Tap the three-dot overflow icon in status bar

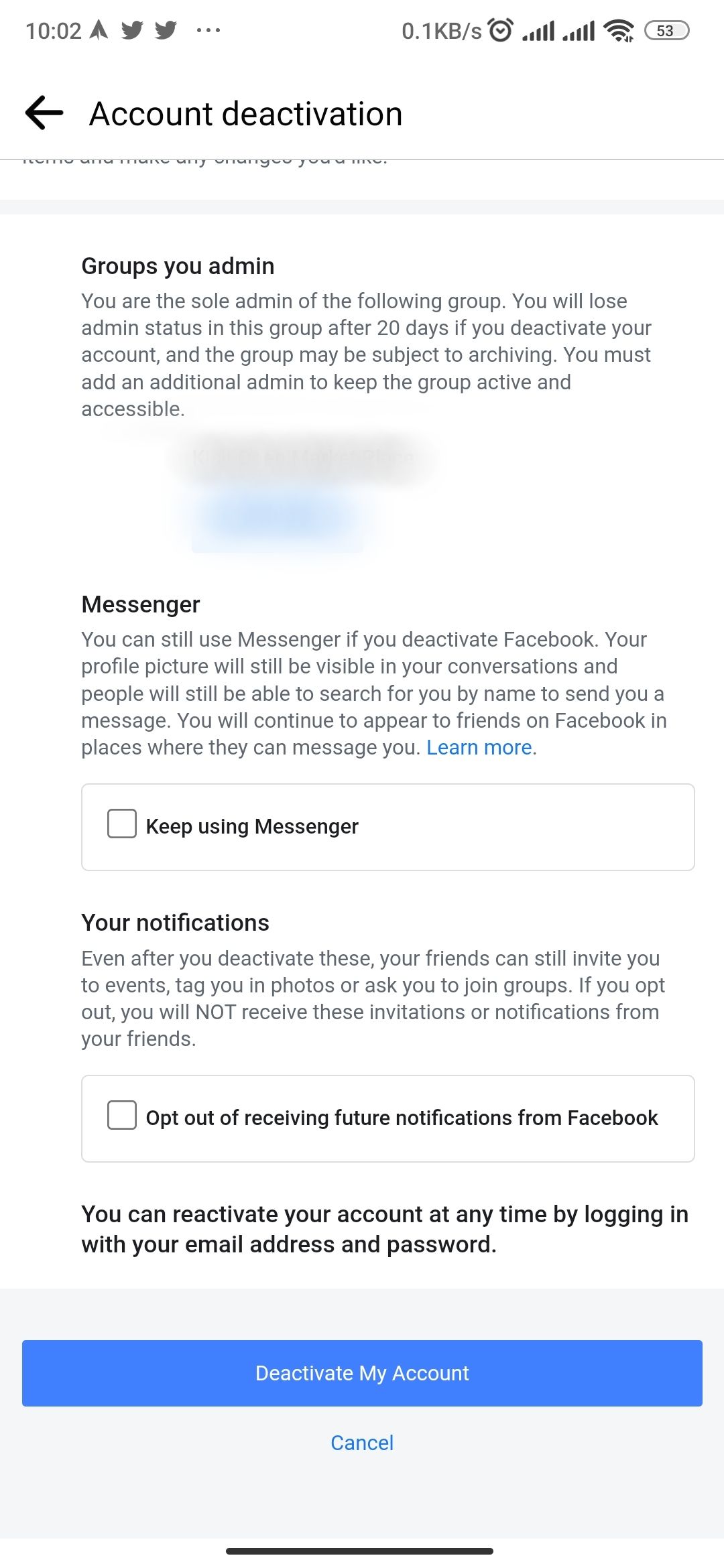(x=208, y=30)
